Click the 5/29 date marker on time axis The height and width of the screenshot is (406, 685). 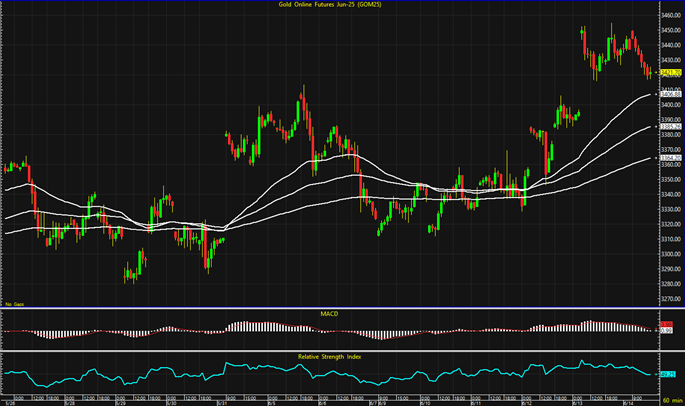click(120, 403)
